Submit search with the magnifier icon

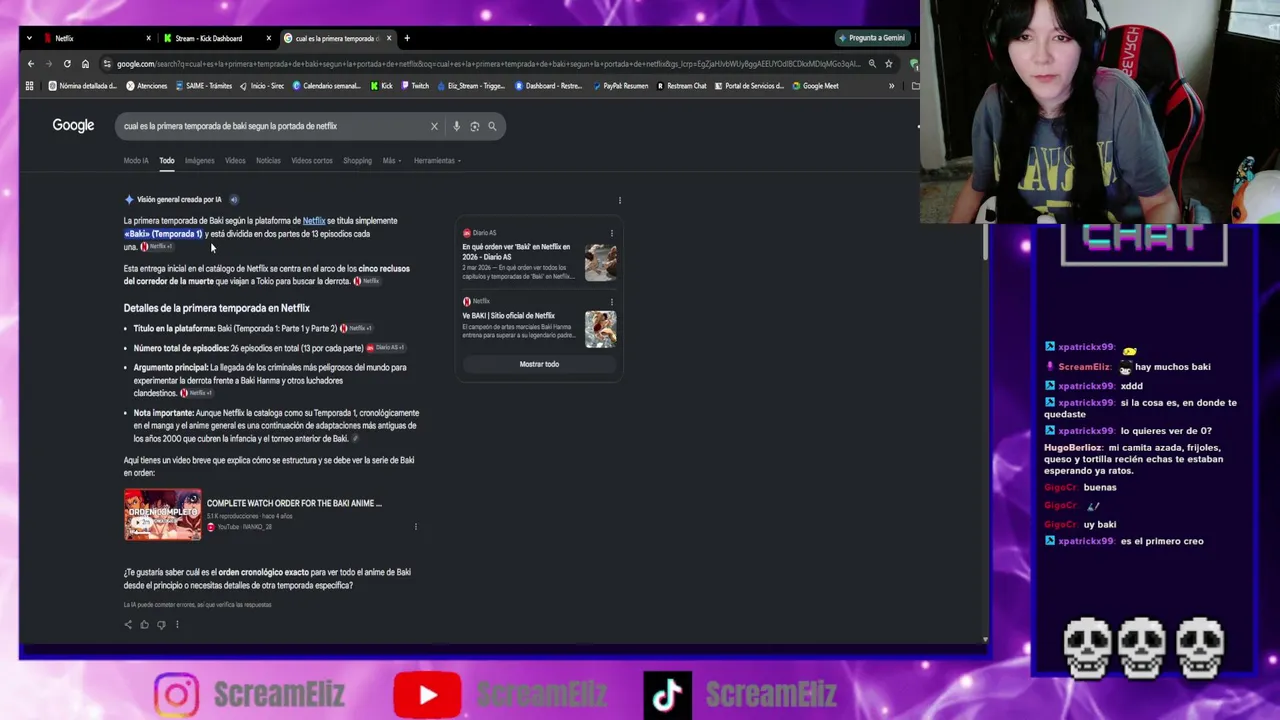[492, 126]
